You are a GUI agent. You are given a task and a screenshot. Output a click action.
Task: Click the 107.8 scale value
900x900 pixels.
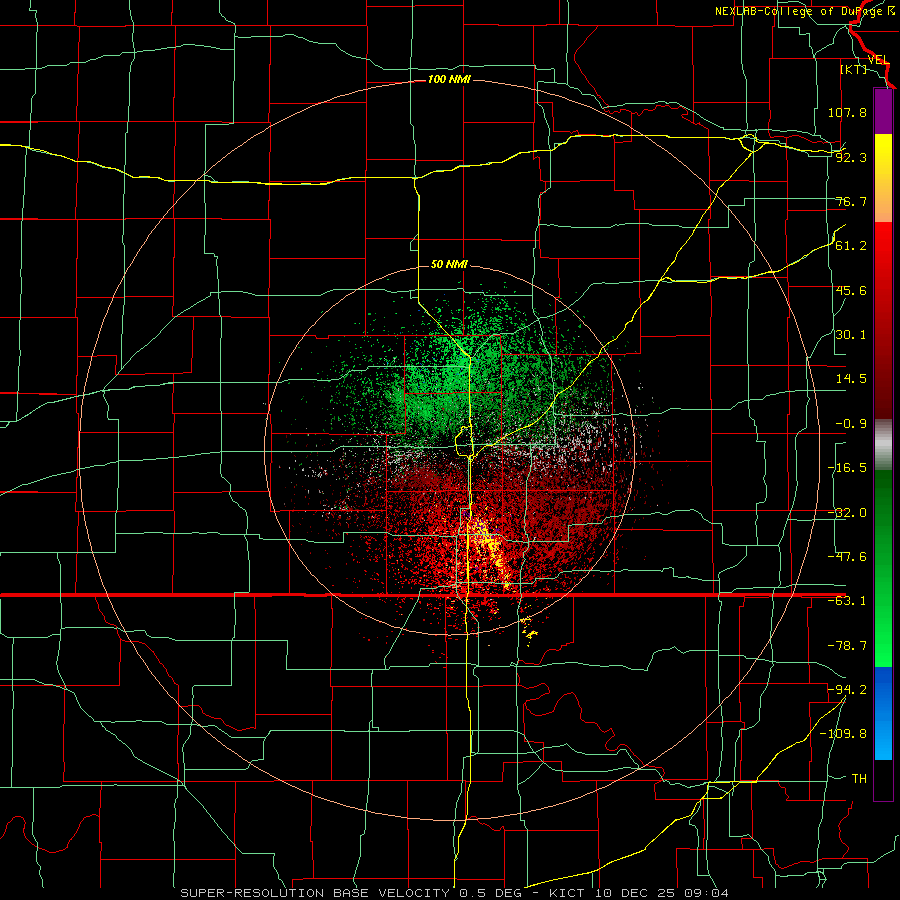pos(847,112)
